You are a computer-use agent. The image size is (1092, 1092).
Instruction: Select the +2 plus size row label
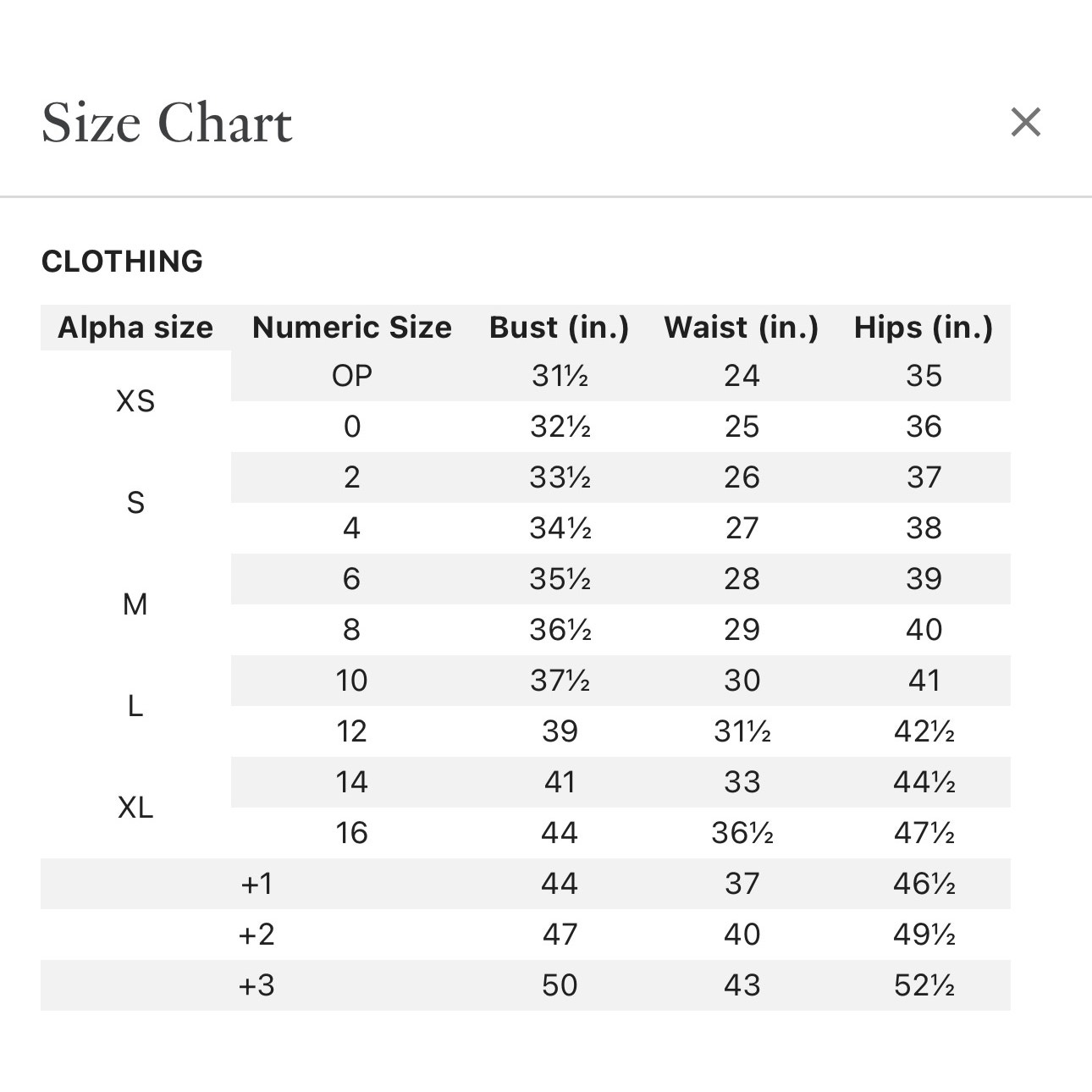[256, 935]
